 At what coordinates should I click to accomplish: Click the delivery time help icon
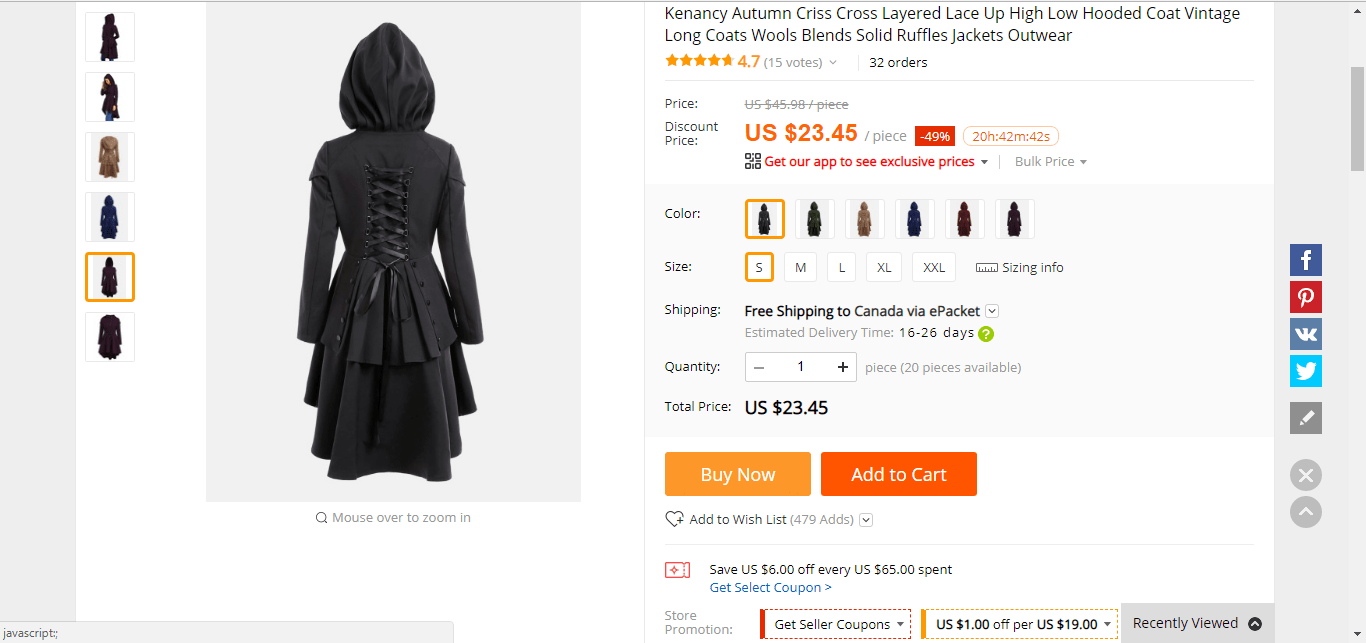pyautogui.click(x=986, y=334)
